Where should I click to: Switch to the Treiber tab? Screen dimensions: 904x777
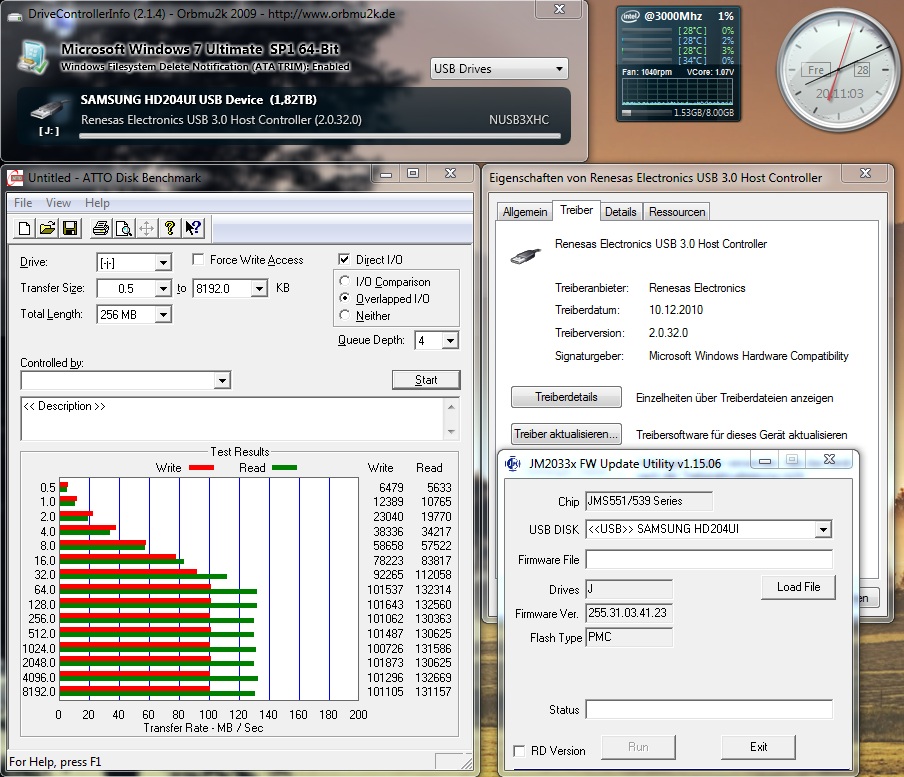(x=577, y=210)
